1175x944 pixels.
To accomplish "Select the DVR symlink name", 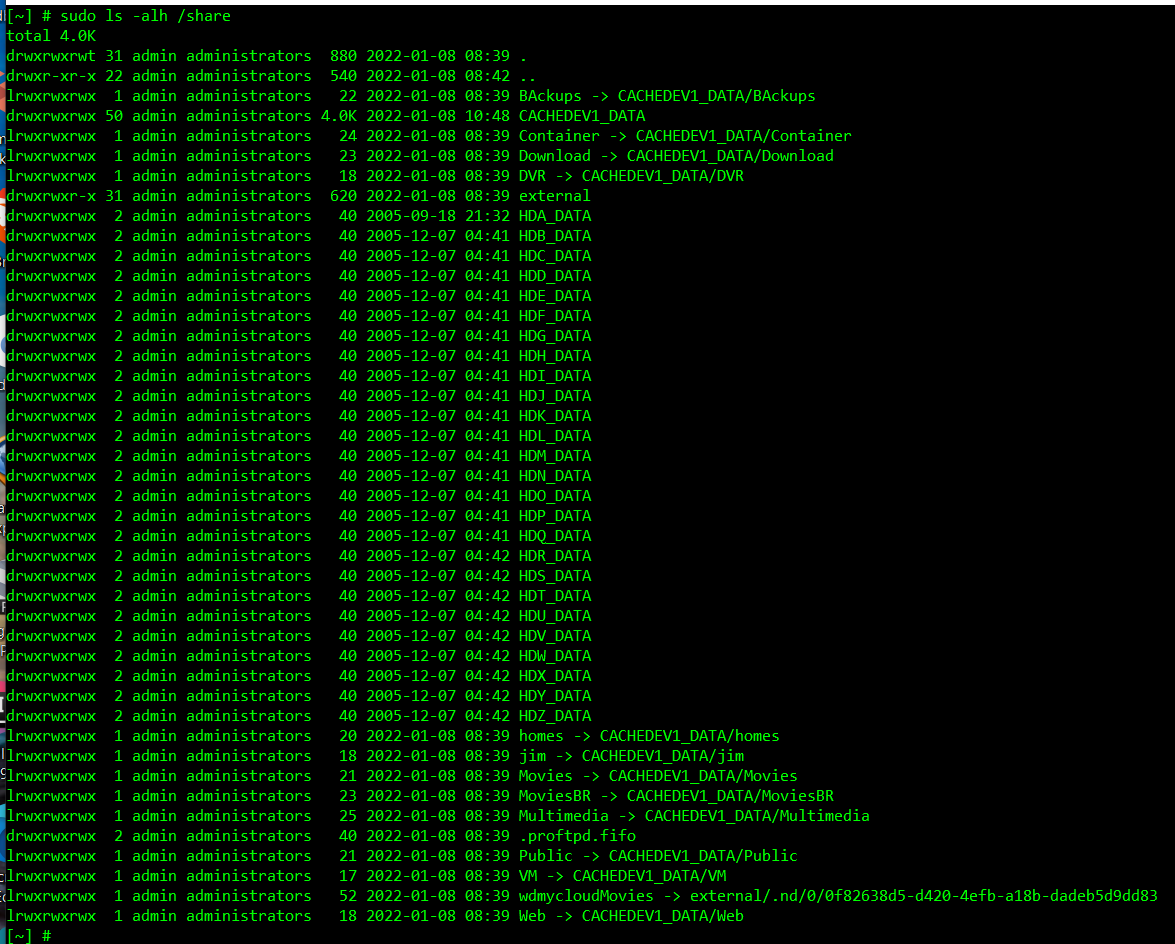I will (x=532, y=176).
